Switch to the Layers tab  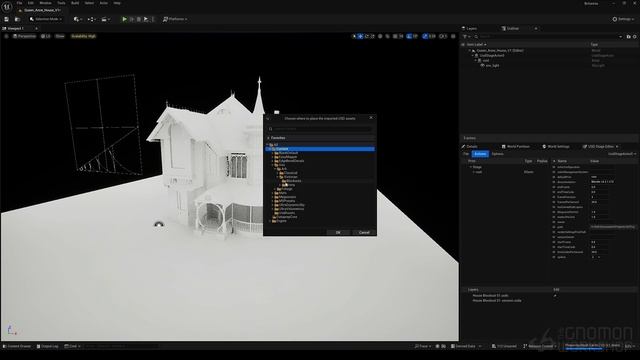point(469,29)
